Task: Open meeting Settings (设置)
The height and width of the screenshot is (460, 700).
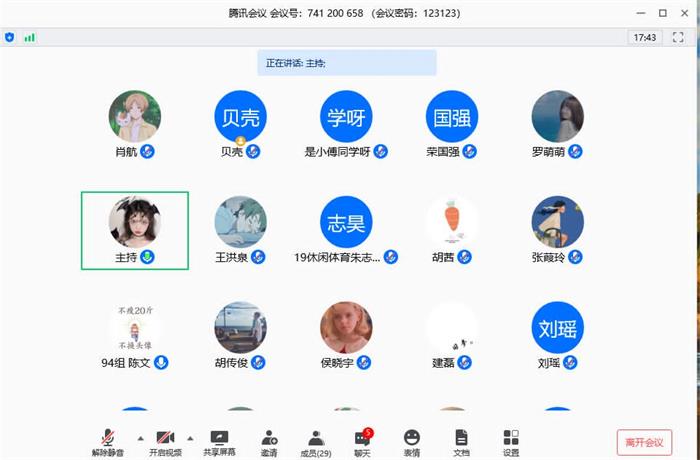Action: pos(511,438)
